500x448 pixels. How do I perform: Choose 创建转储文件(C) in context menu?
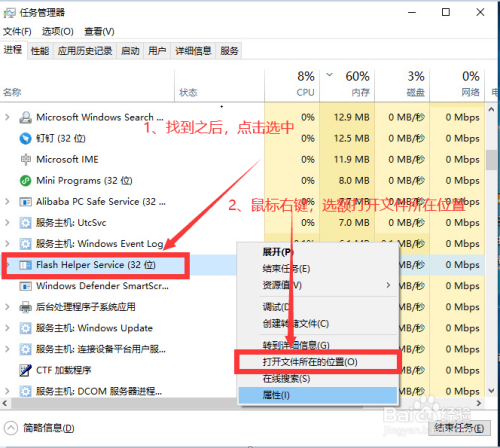tap(318, 324)
